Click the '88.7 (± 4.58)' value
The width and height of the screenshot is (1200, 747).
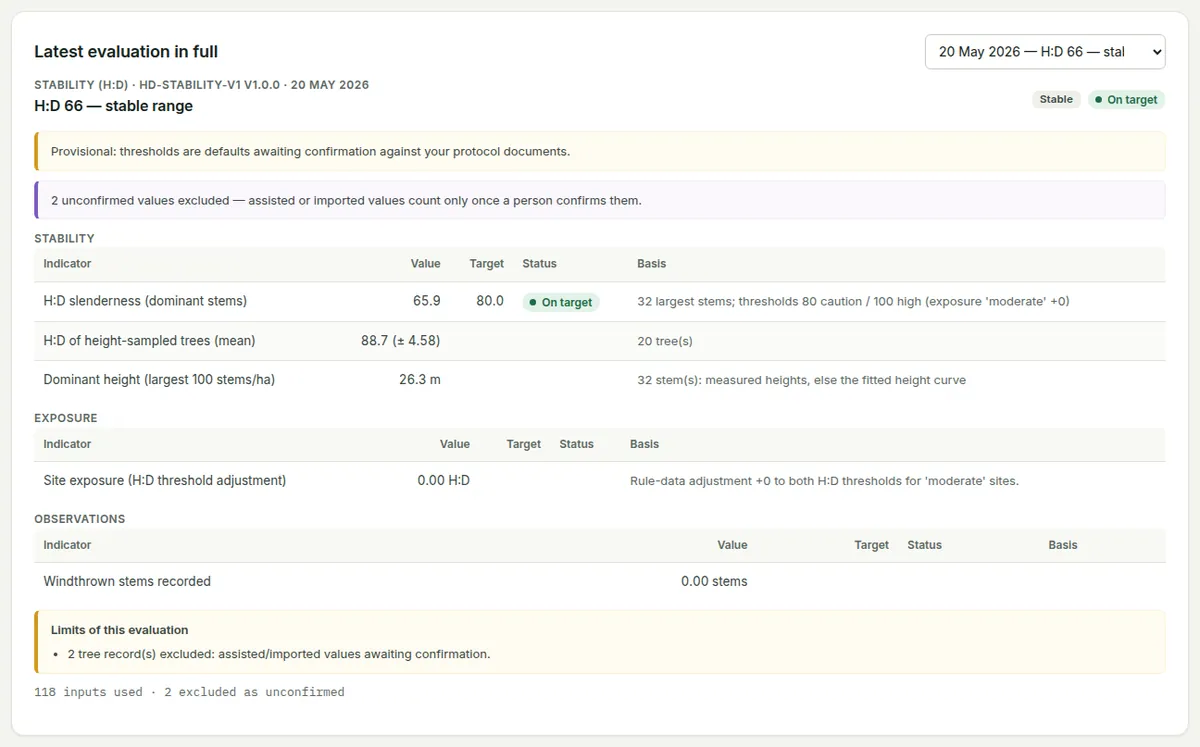coord(400,341)
